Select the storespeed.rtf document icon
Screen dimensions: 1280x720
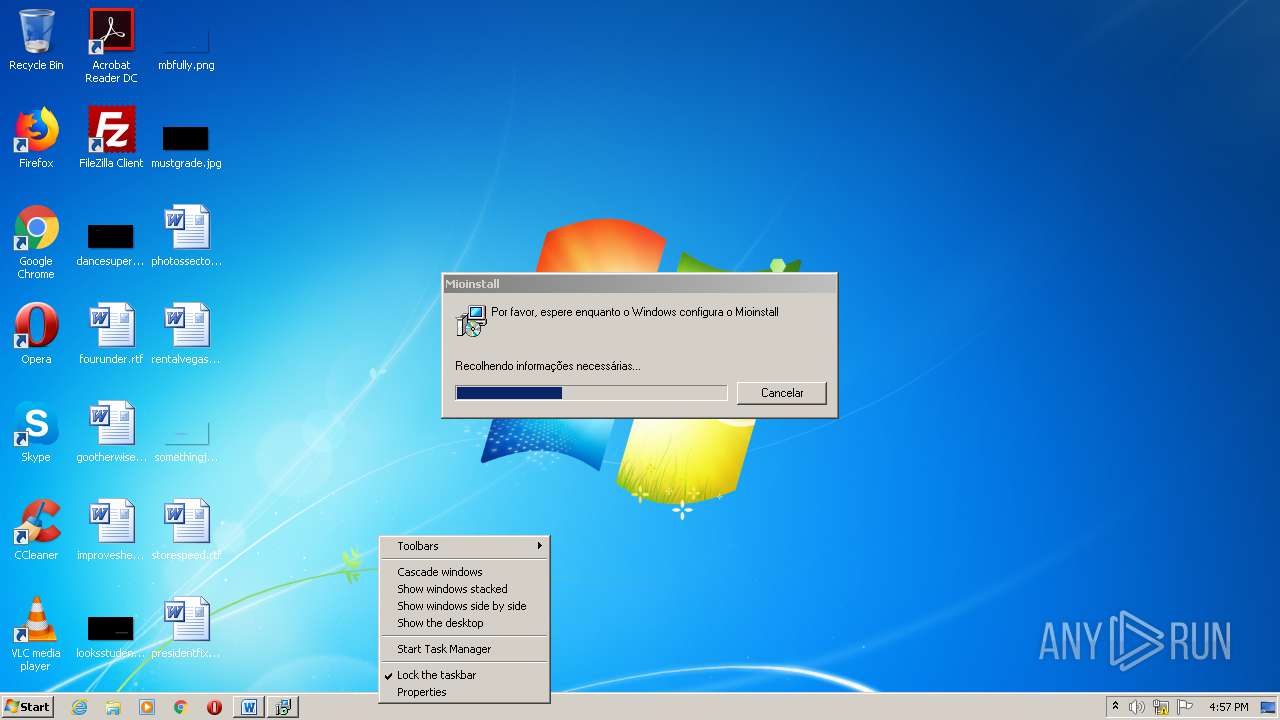pyautogui.click(x=186, y=530)
